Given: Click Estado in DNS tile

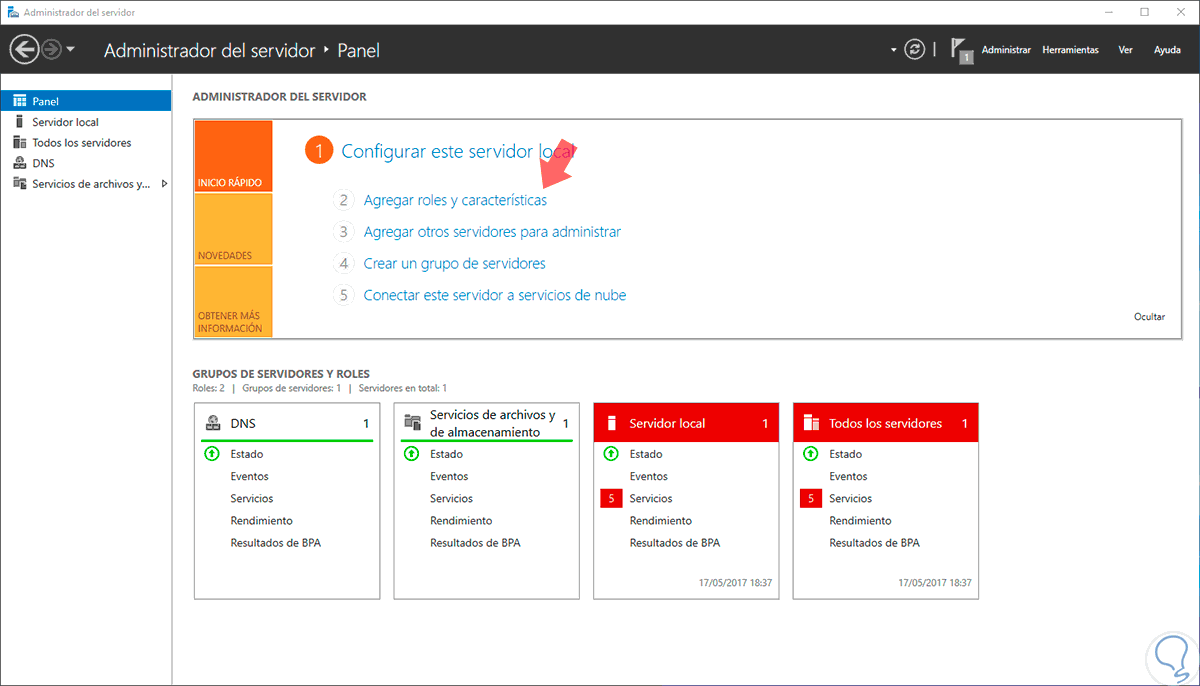Looking at the screenshot, I should (247, 454).
